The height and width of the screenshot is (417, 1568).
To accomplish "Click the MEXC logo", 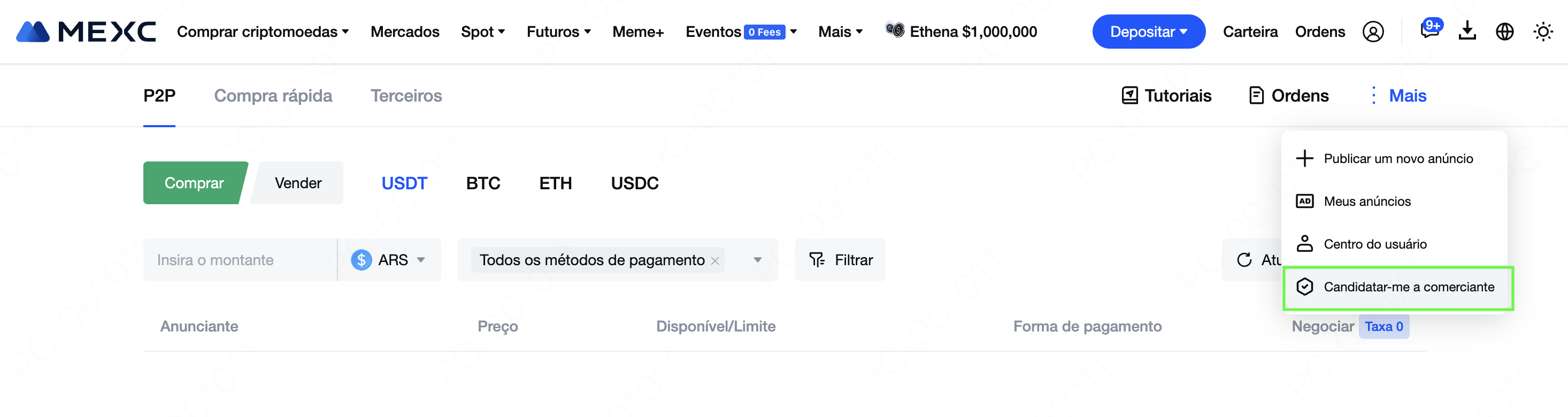I will click(x=86, y=32).
